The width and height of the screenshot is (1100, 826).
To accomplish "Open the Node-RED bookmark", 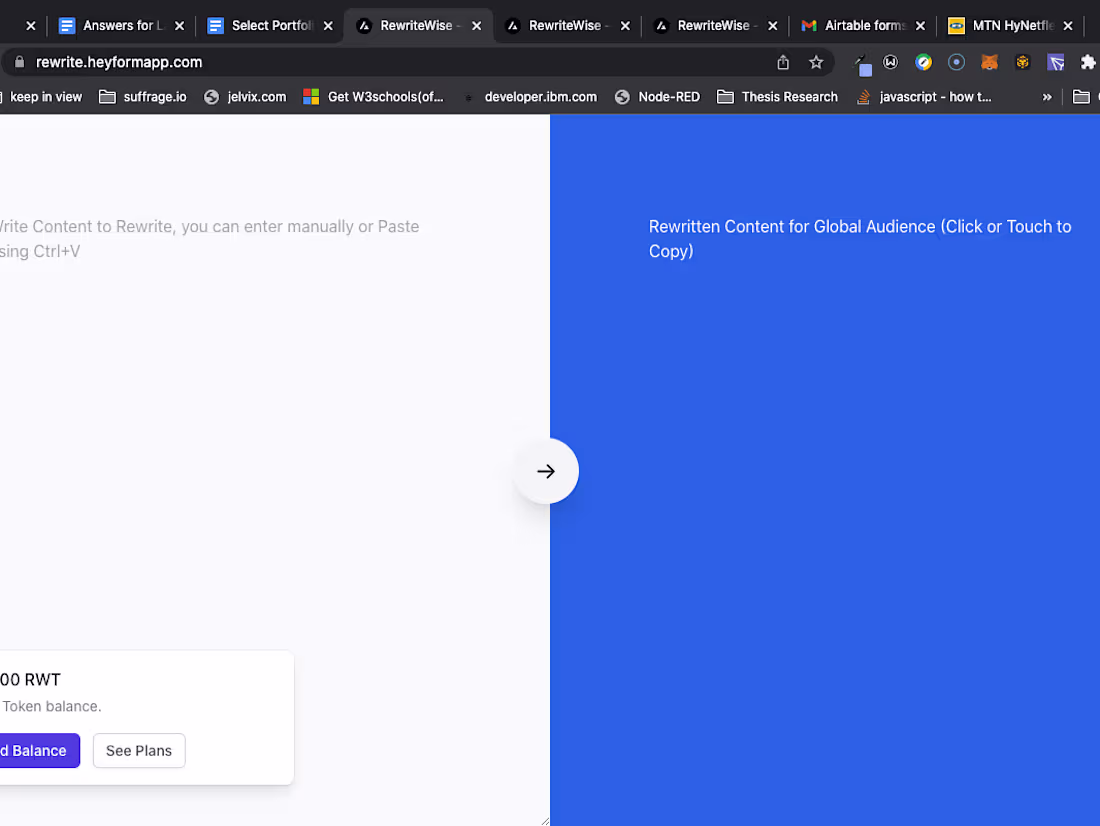I will tap(658, 97).
